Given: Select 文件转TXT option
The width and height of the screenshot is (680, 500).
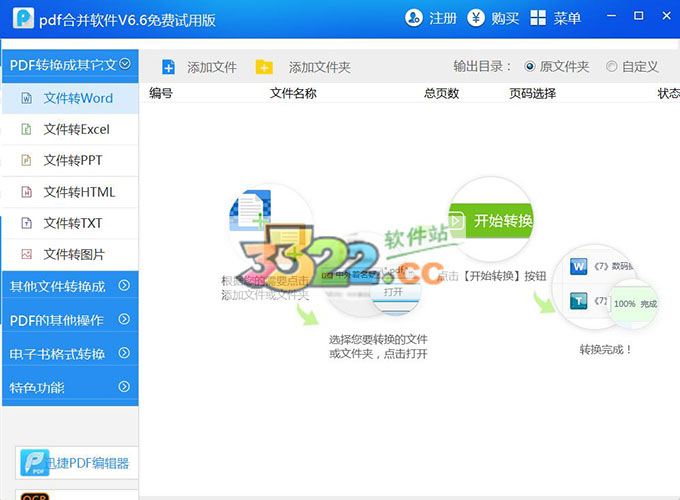Looking at the screenshot, I should pyautogui.click(x=70, y=223).
